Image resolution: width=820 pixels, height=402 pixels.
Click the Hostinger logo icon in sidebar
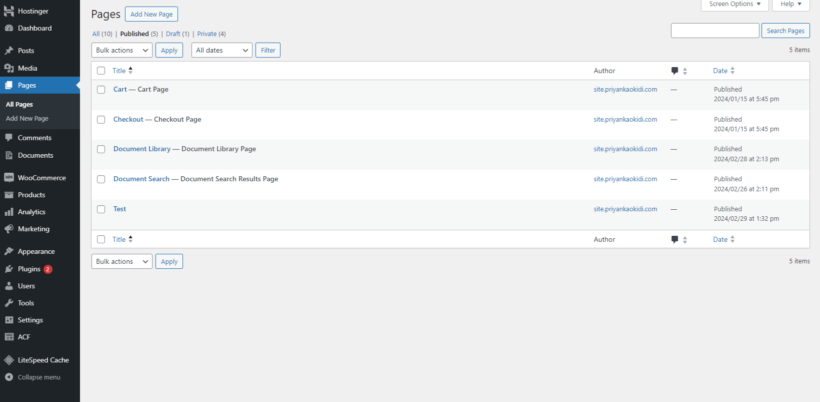pyautogui.click(x=8, y=10)
